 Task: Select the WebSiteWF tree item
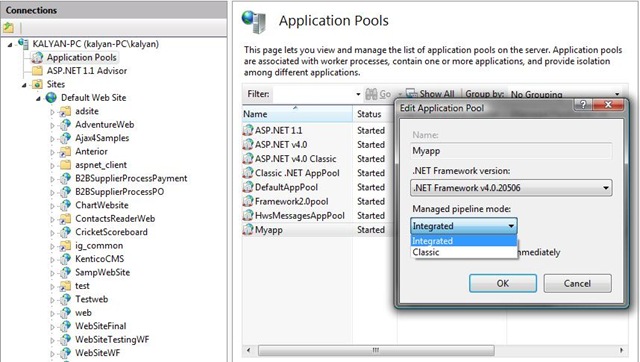[x=98, y=353]
